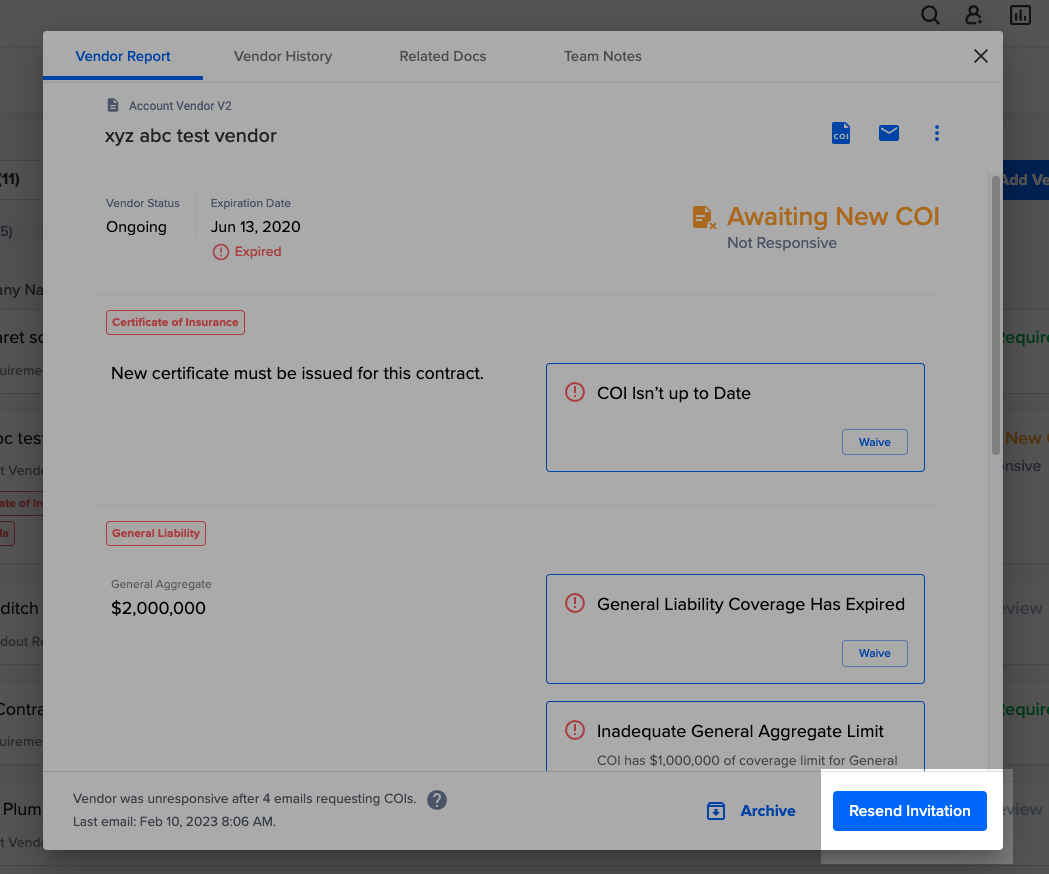This screenshot has height=874, width=1049.
Task: Archive this vendor
Action: [x=751, y=811]
